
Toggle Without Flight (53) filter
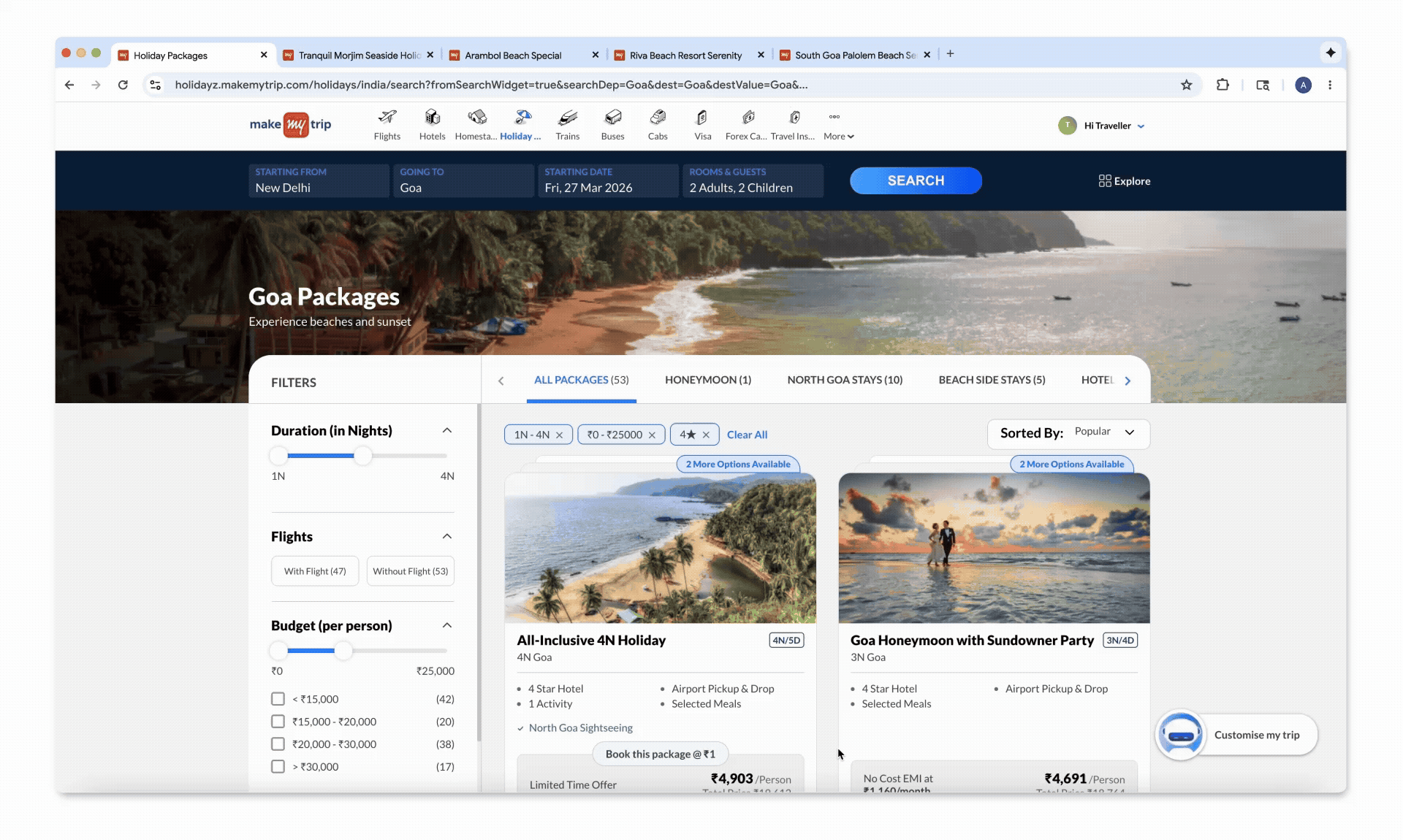[x=410, y=571]
